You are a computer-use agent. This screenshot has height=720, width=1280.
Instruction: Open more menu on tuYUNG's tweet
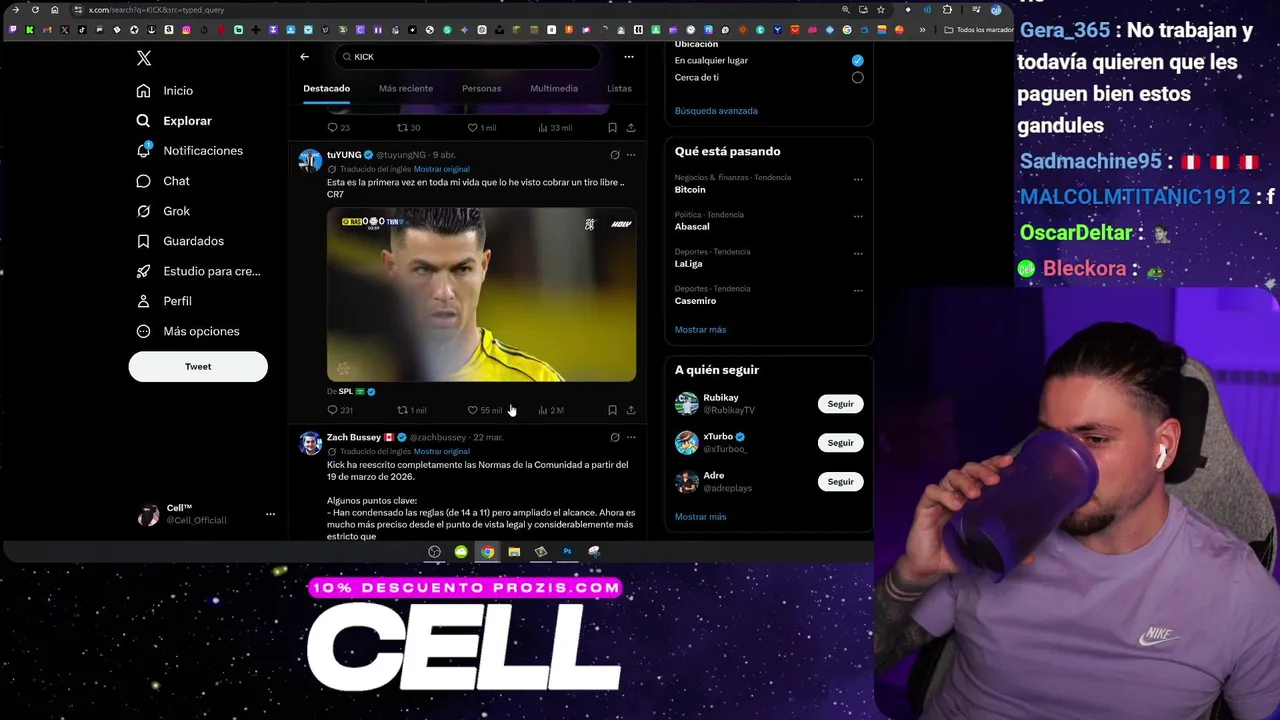(631, 155)
